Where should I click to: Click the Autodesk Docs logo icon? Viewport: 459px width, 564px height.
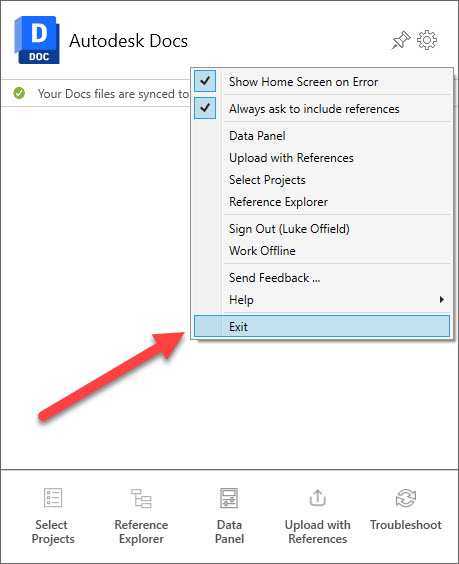(x=37, y=40)
